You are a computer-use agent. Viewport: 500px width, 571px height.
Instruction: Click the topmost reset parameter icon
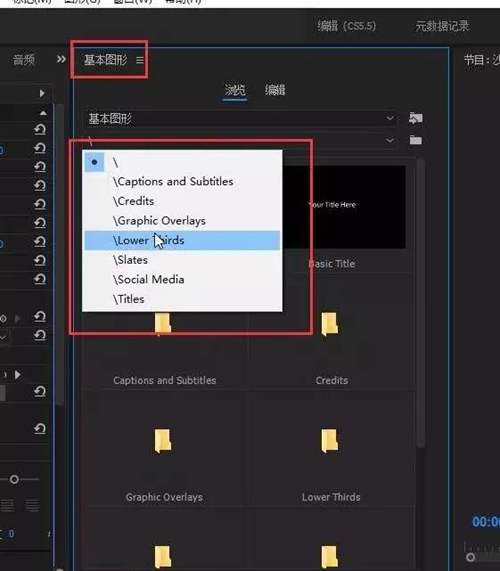40,129
